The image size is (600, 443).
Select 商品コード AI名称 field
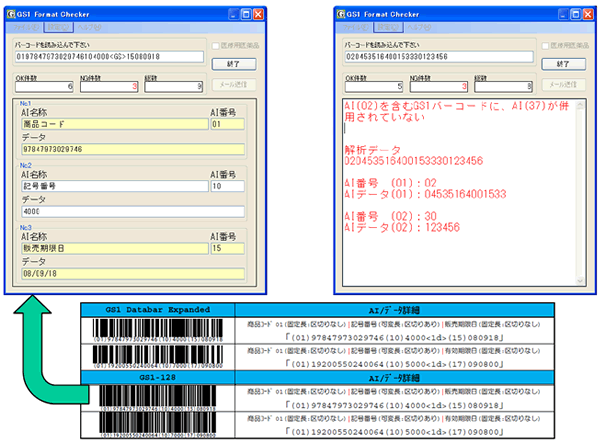(115, 124)
